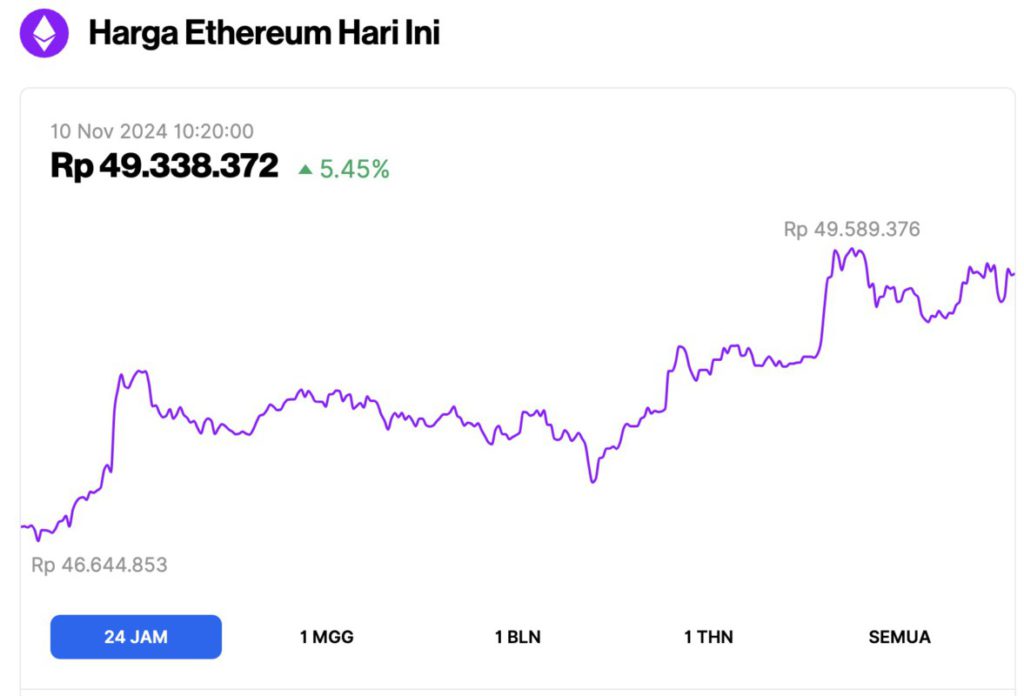Switch to the 1 MGG range

coord(326,637)
